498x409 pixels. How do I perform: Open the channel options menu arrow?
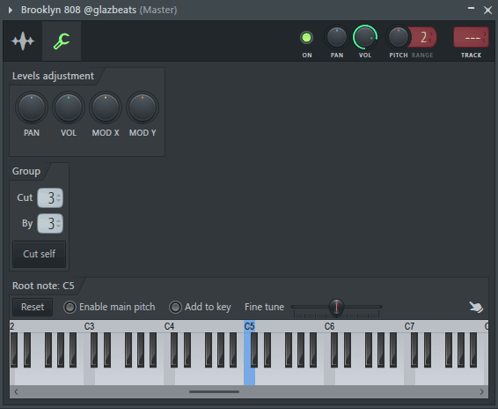point(10,10)
